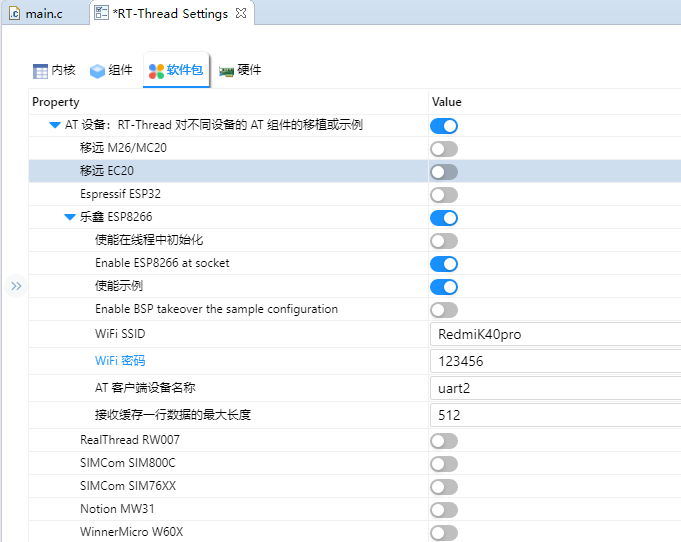
Task: Disable the 乐鑫 ESP8266 toggle
Action: point(444,218)
